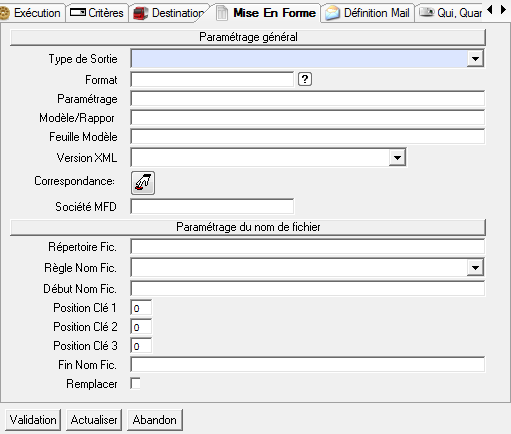511x434 pixels.
Task: Focus the Répertoire Fic. input field
Action: point(307,247)
